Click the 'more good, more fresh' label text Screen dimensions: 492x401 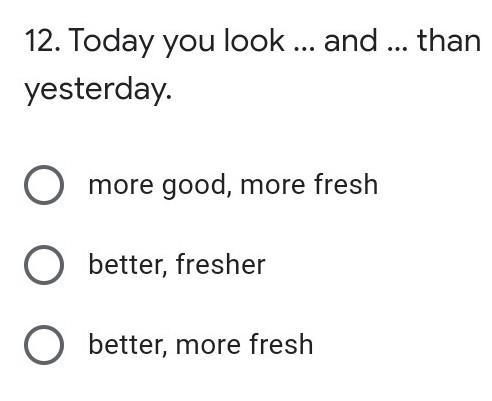point(233,185)
